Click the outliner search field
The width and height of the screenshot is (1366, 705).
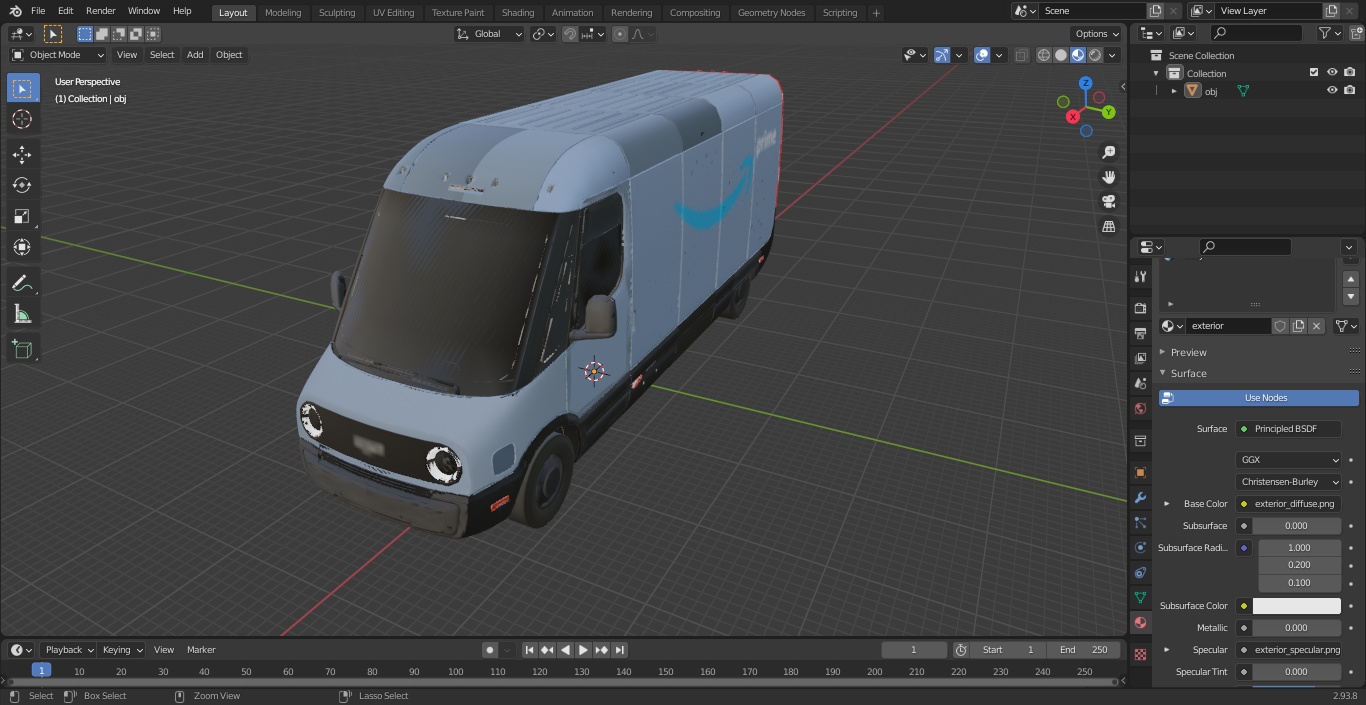pyautogui.click(x=1256, y=33)
